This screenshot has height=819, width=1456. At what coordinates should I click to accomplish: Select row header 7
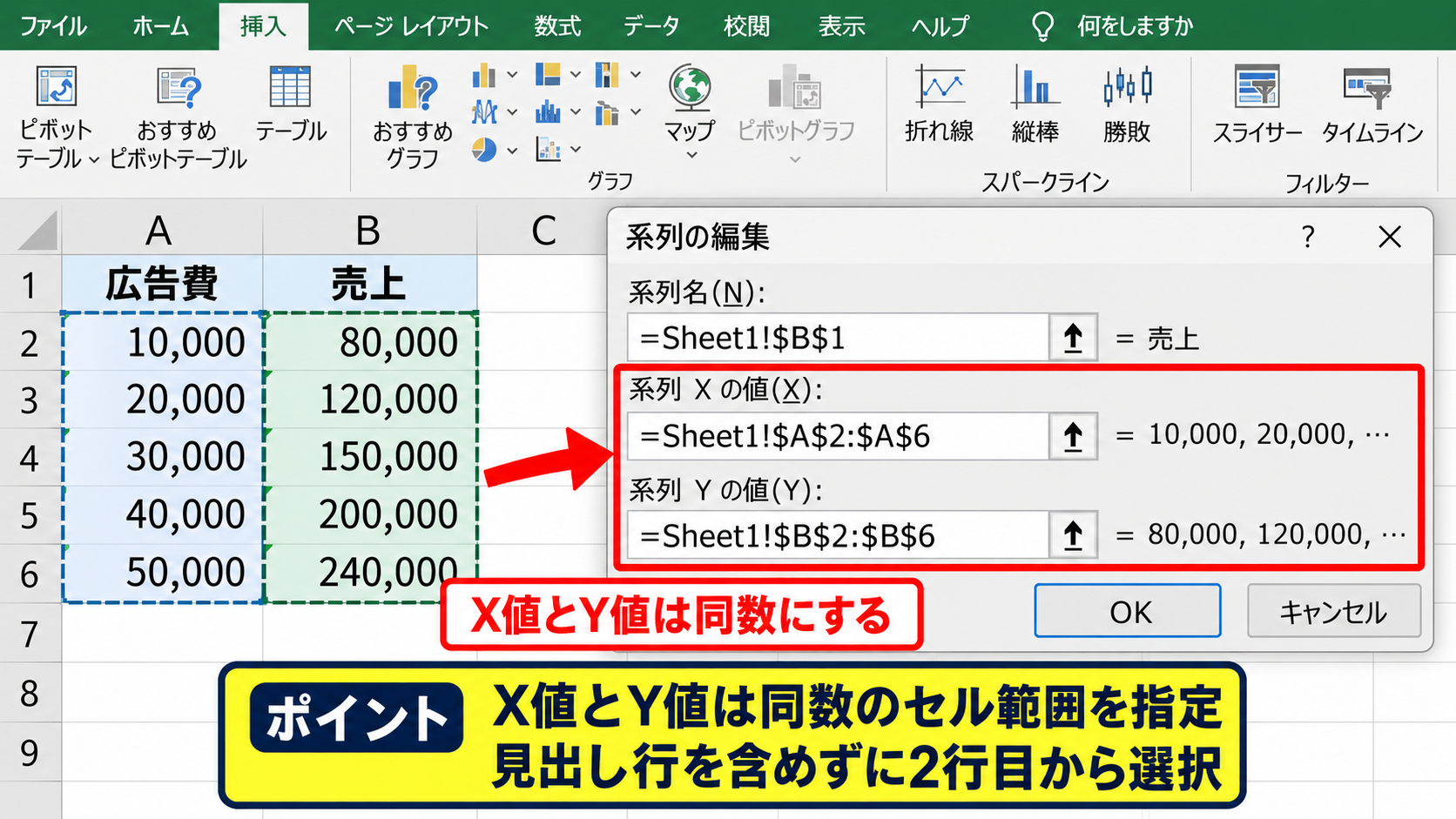(x=30, y=634)
